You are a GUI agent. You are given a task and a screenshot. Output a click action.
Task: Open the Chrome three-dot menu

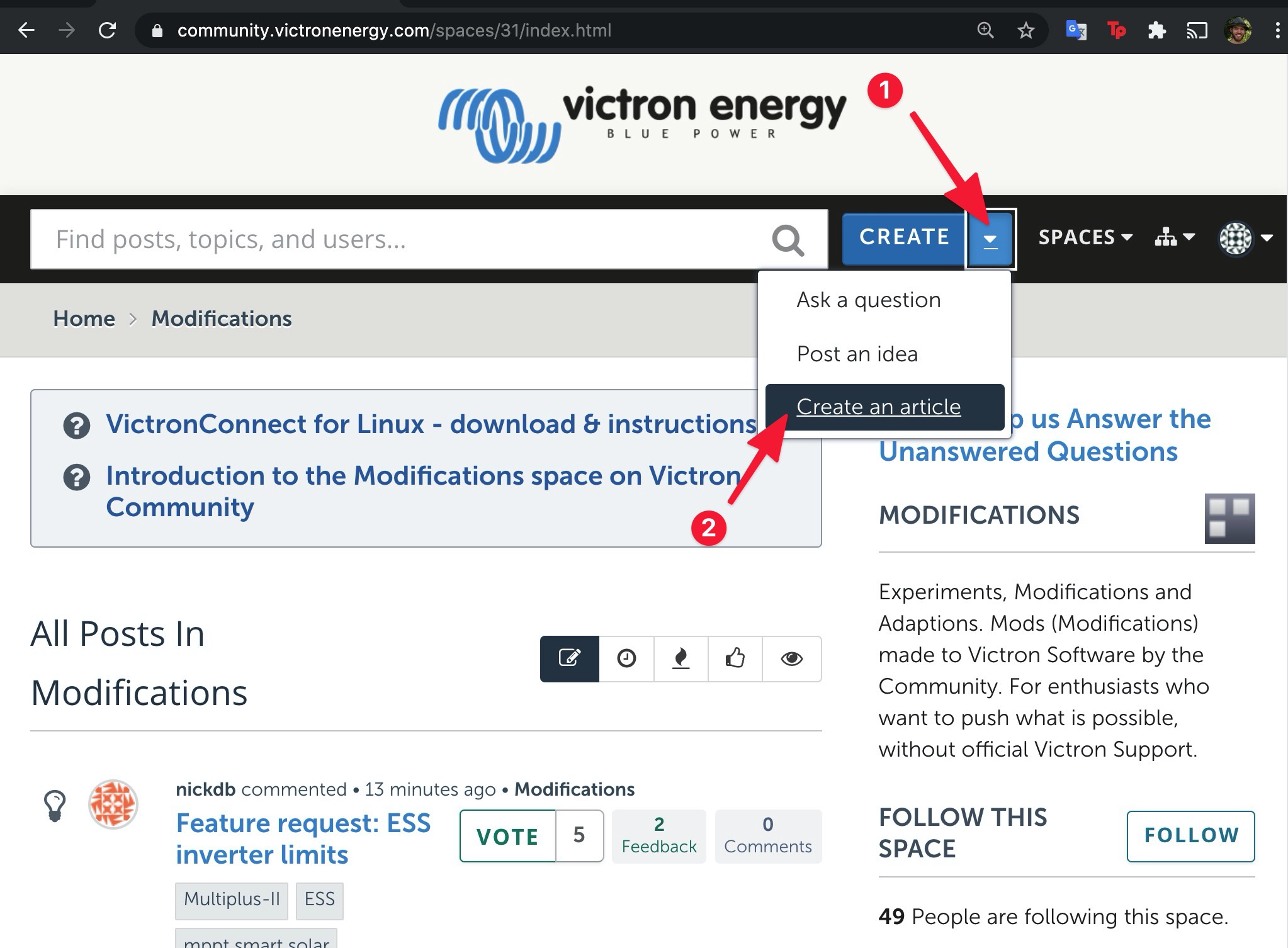tap(1277, 30)
